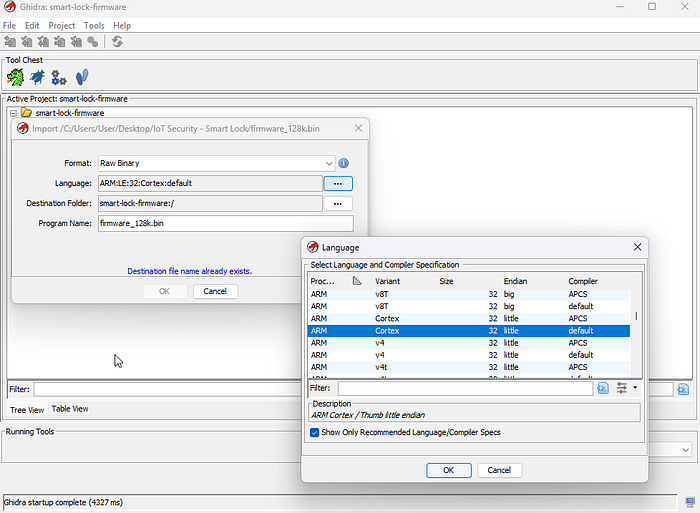The image size is (700, 513).
Task: Select the highlighted ARM Cortex default row
Action: (469, 331)
